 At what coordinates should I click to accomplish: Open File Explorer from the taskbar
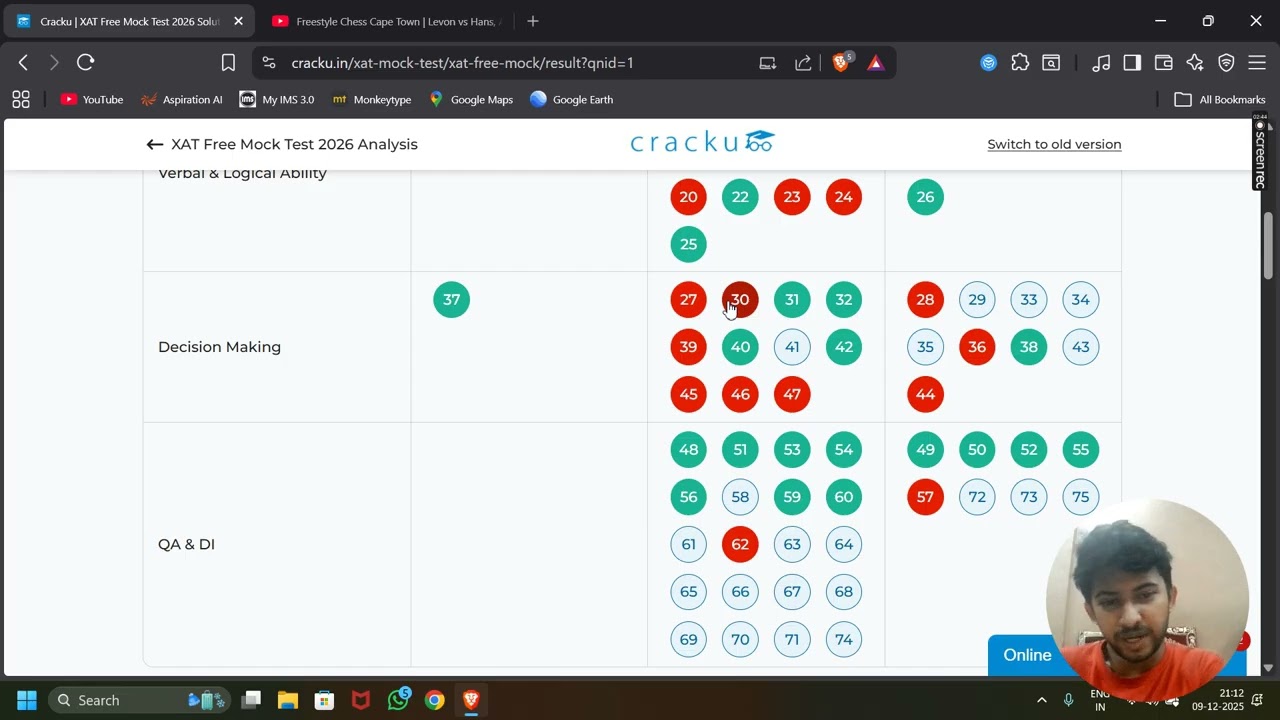(x=288, y=700)
